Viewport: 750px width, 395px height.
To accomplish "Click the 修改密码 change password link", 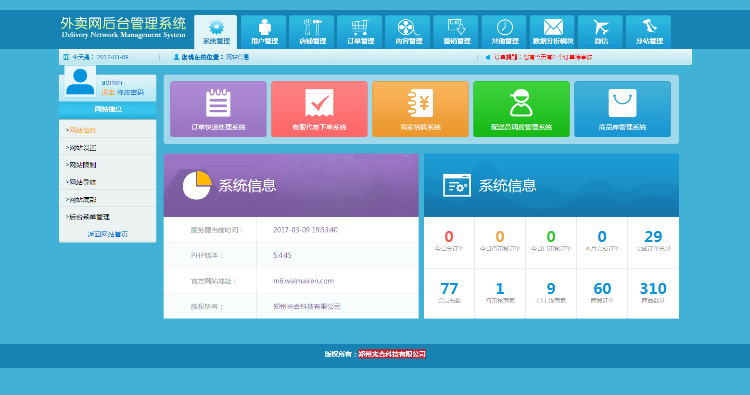I will point(130,92).
